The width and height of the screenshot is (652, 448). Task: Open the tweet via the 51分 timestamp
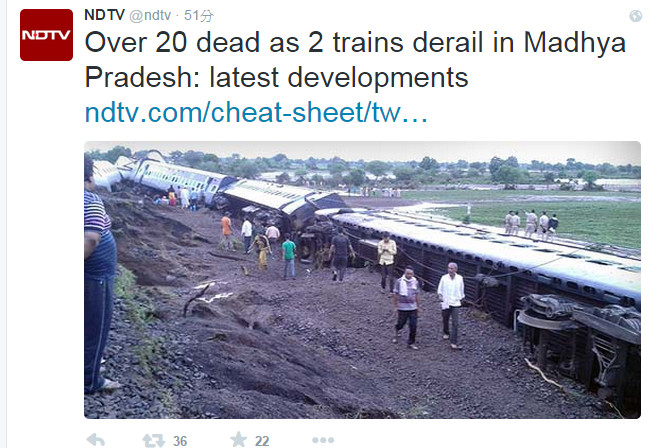pos(199,16)
